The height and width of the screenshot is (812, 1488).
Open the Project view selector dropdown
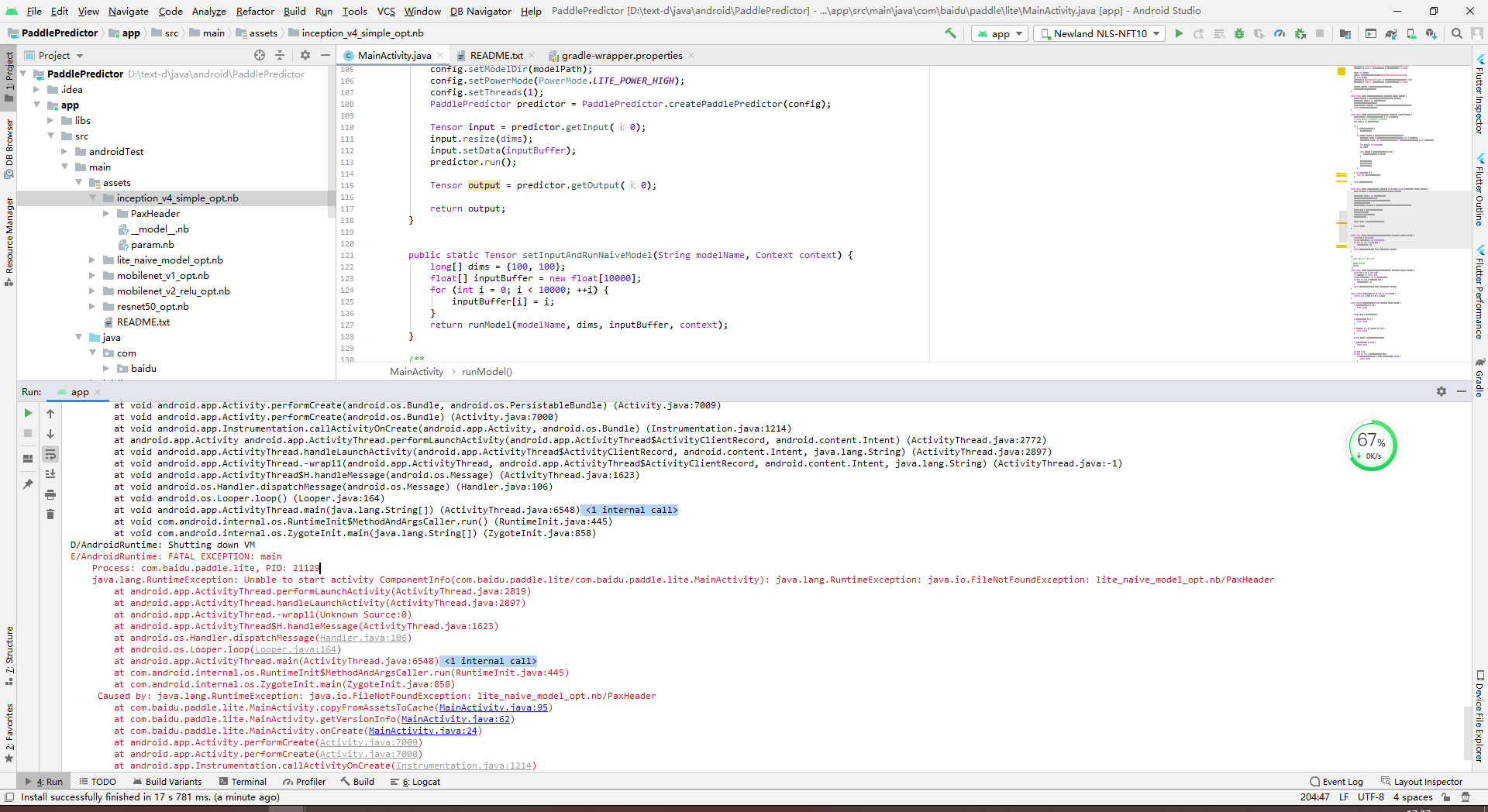click(x=53, y=56)
